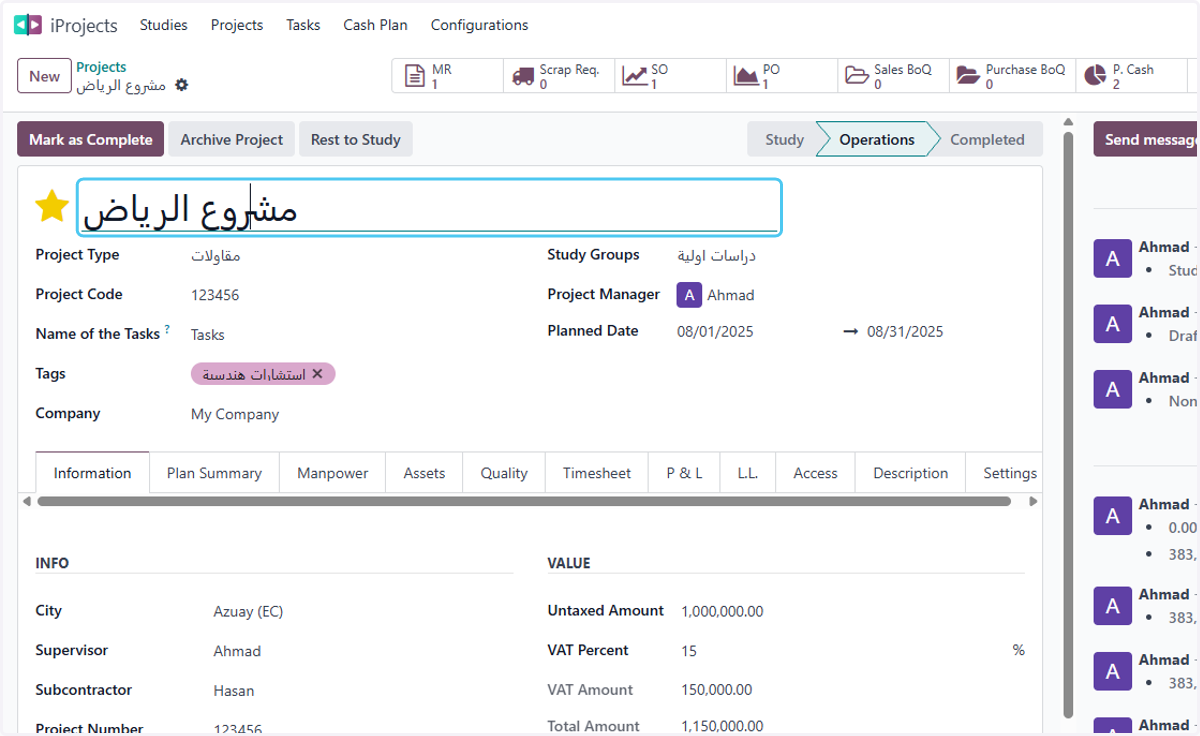This screenshot has height=736, width=1200.
Task: Open the Quality tab
Action: click(504, 473)
